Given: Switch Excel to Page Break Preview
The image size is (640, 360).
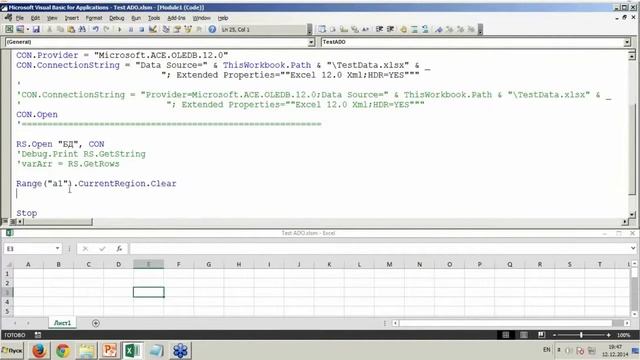Looking at the screenshot, I should 541,335.
